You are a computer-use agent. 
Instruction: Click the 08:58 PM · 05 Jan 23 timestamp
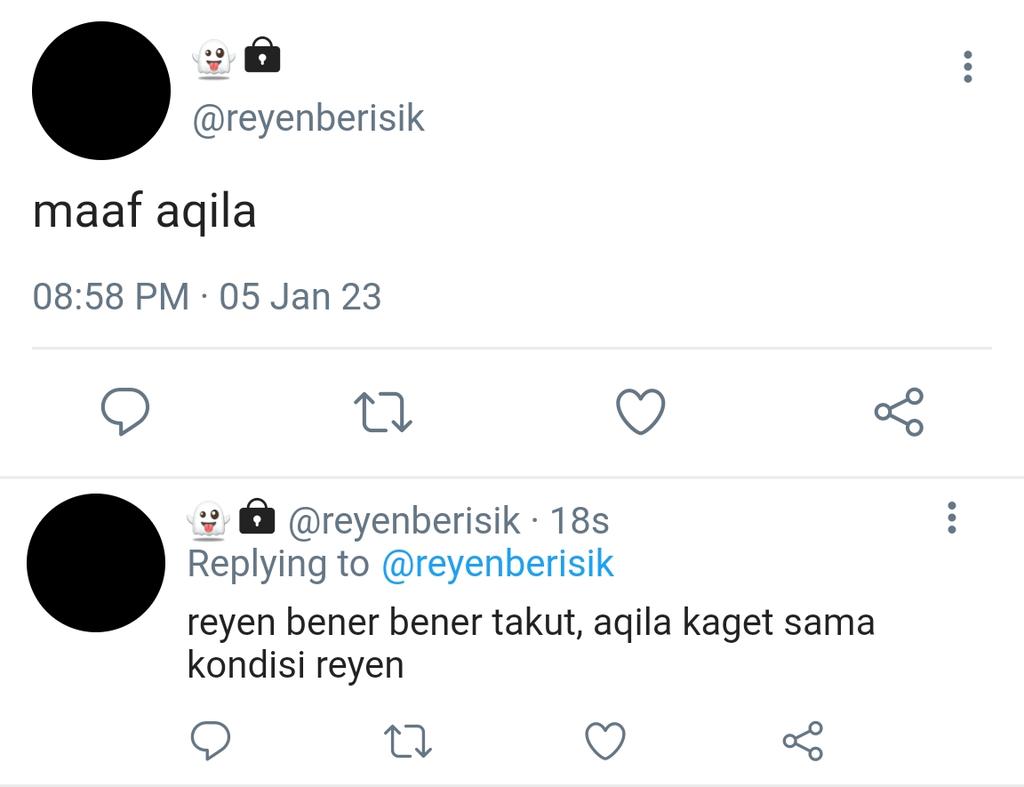tap(207, 297)
